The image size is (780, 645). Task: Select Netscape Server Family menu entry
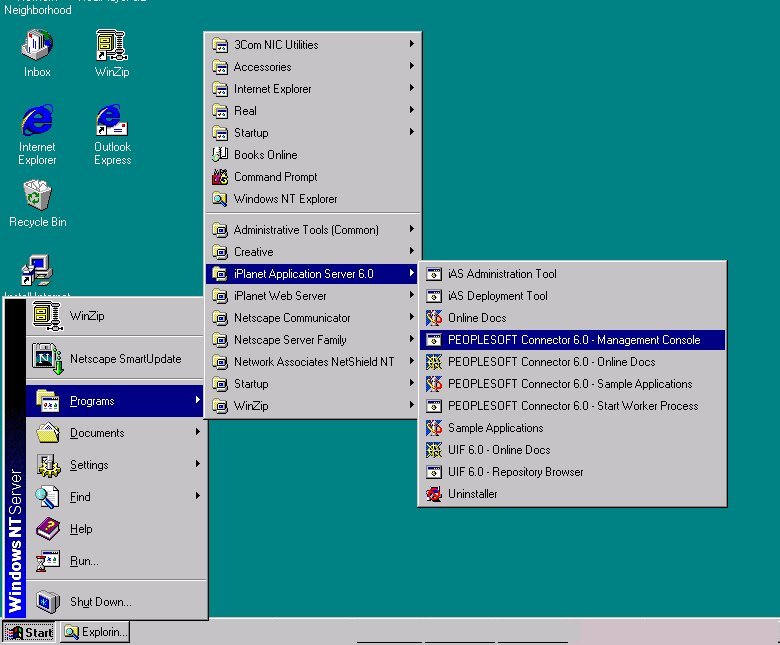[312, 340]
